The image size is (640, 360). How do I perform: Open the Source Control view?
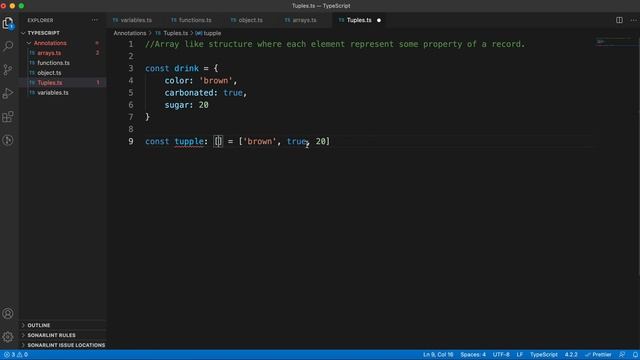pyautogui.click(x=8, y=69)
